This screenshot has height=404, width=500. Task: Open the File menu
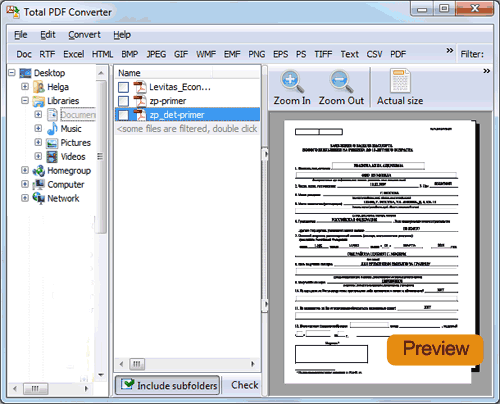[x=21, y=35]
